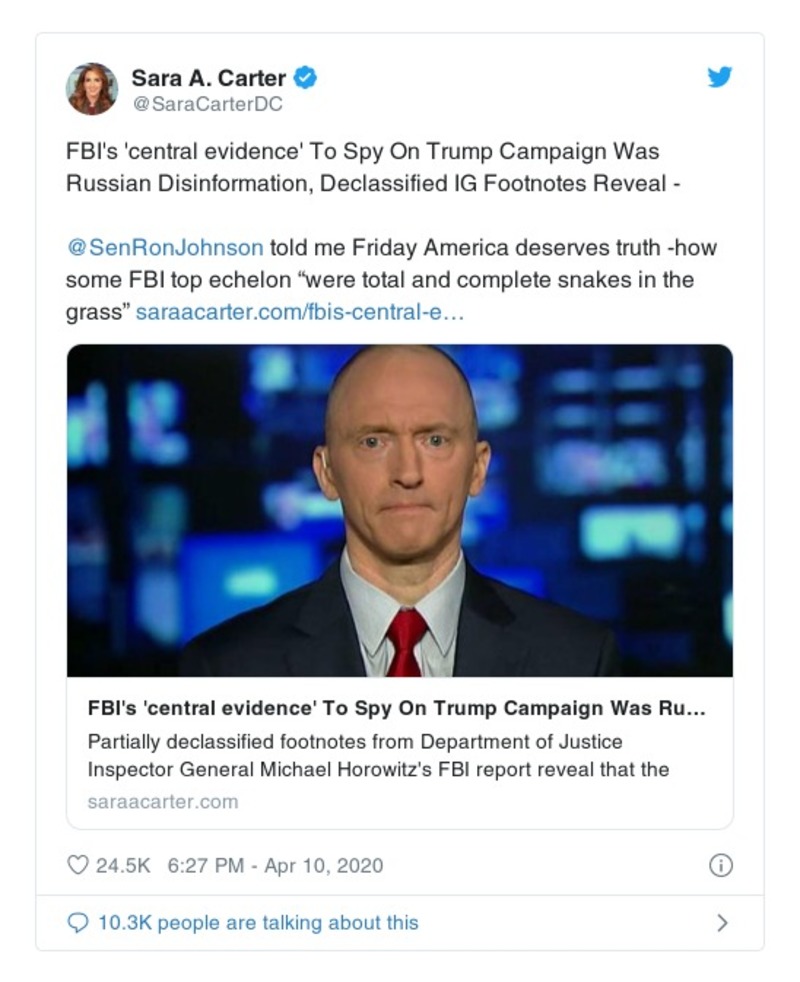Open Sara A. Carter's profile avatar
This screenshot has height=982, width=800.
[x=92, y=89]
